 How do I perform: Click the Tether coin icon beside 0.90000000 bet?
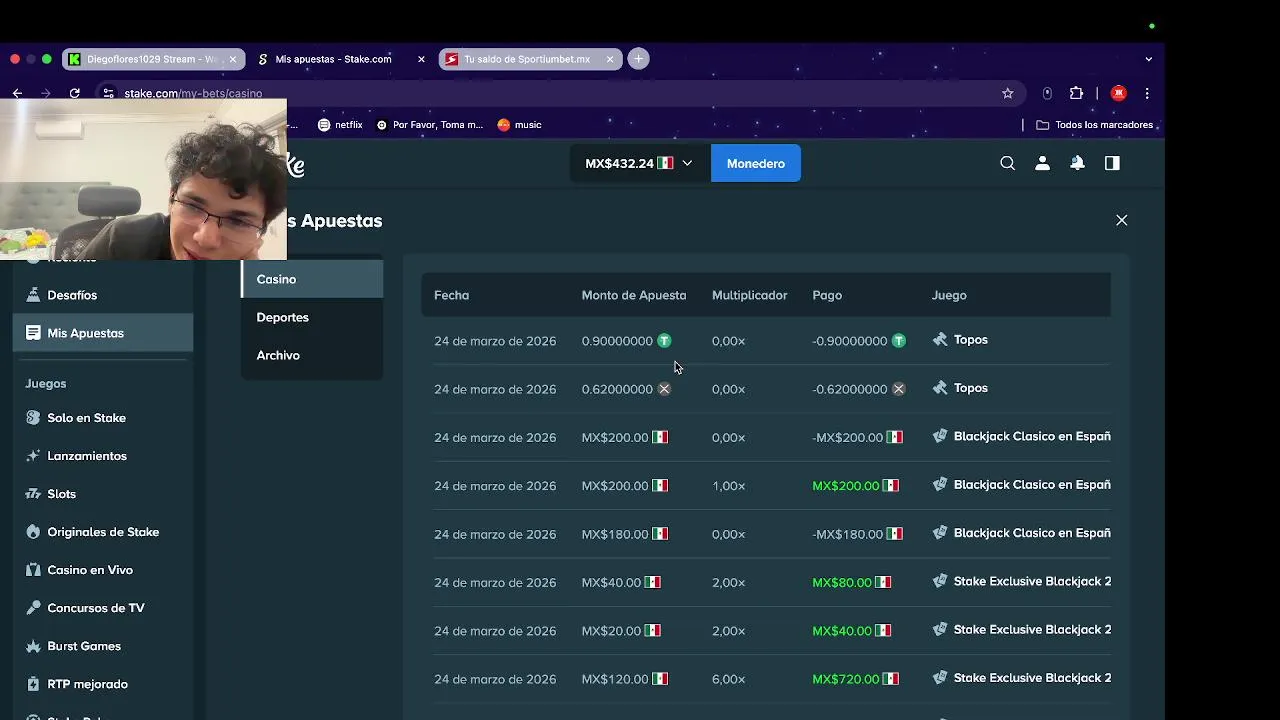tap(664, 341)
